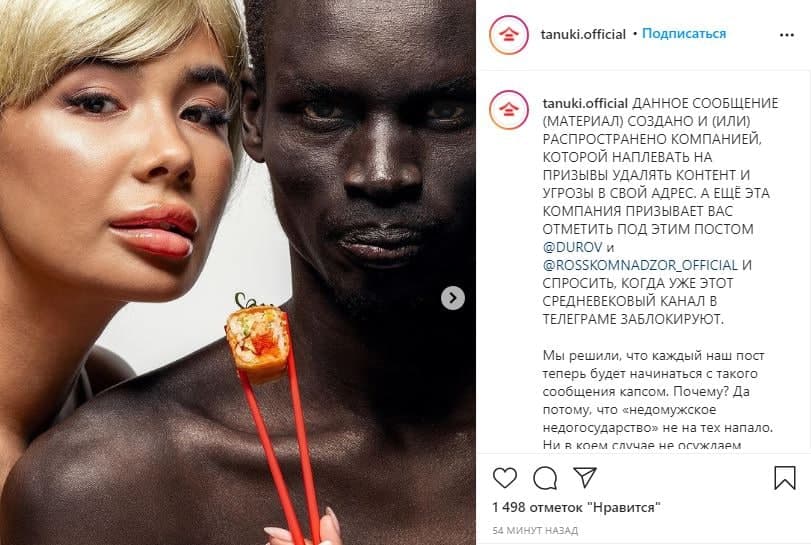
Task: Open the tanuki.official avatar in the post header
Action: (x=509, y=35)
